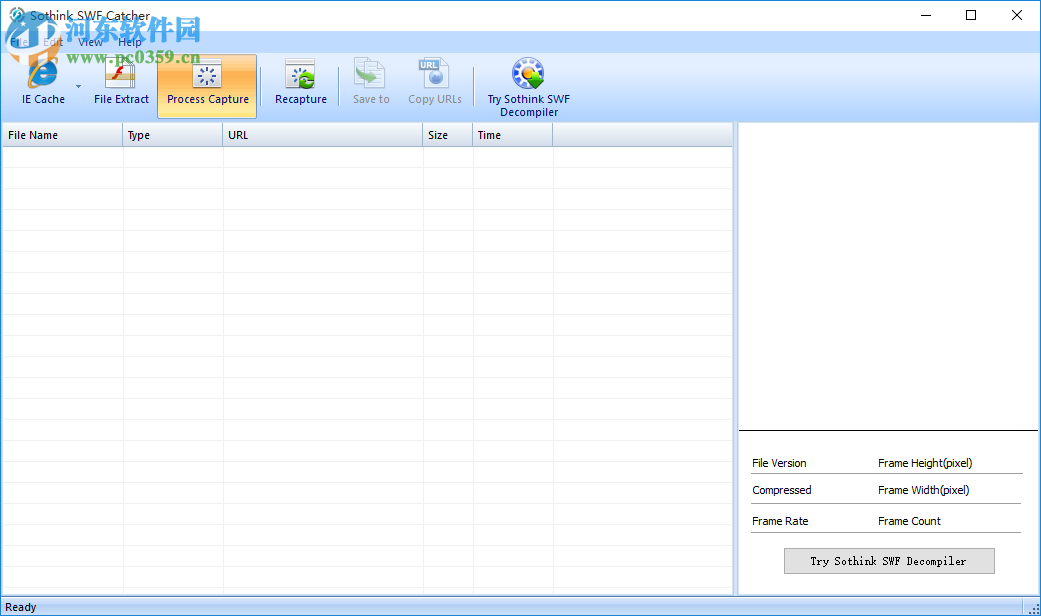Screen dimensions: 1041x616
Task: Sort the list by File Name
Action: click(60, 134)
